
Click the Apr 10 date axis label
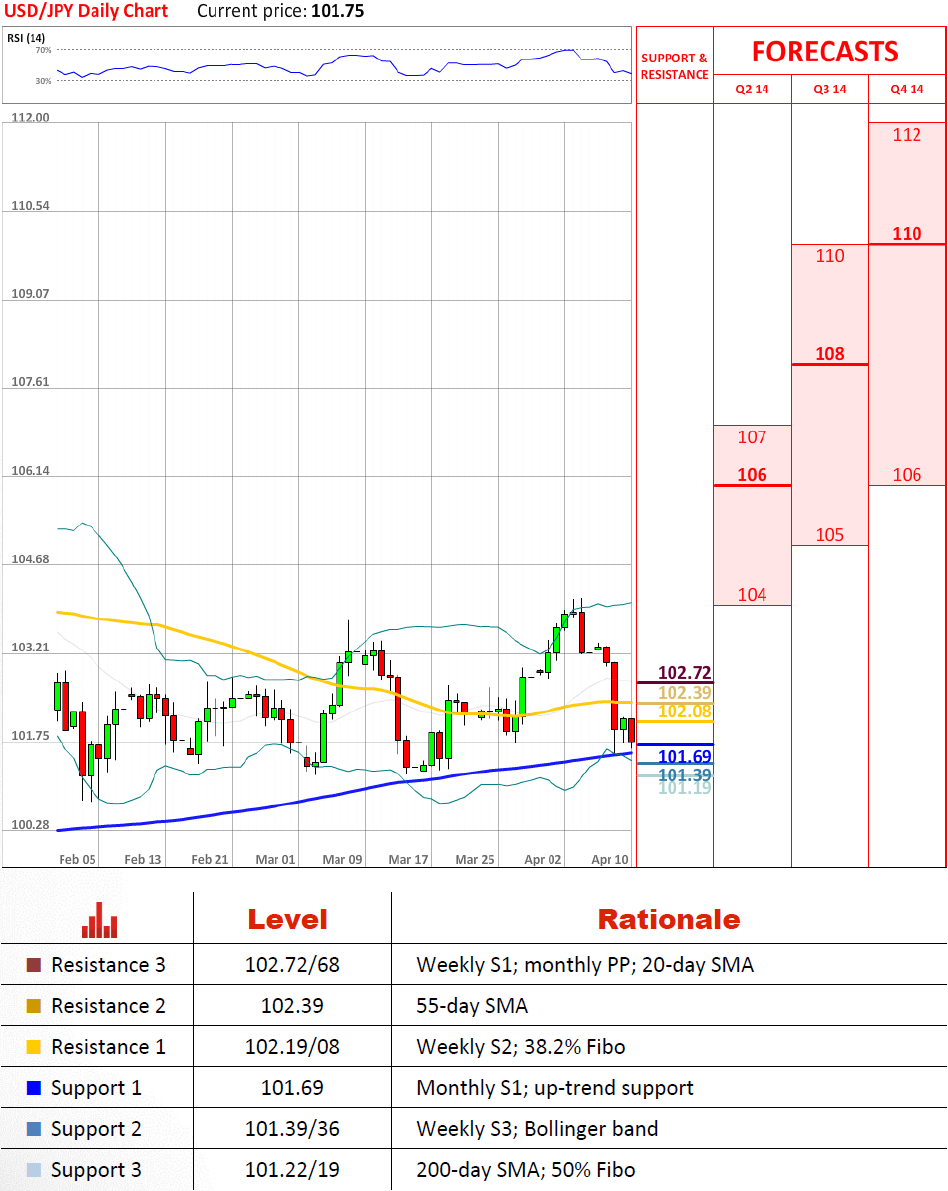[x=610, y=859]
